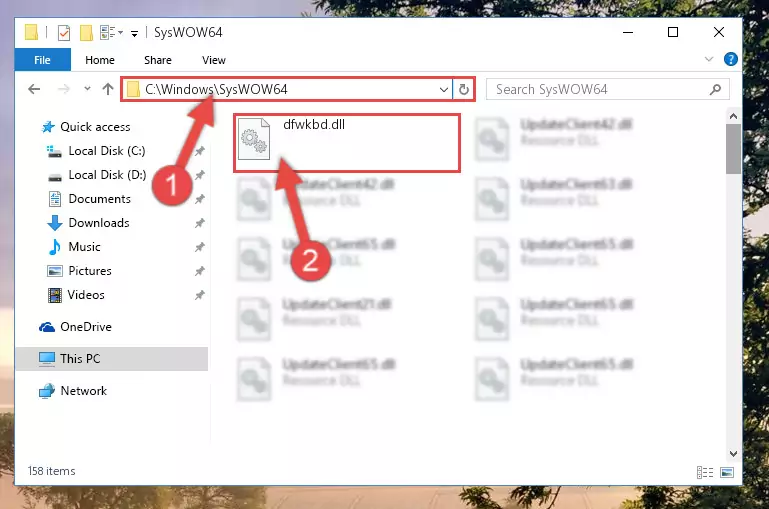Go back with the left arrow

(x=34, y=89)
